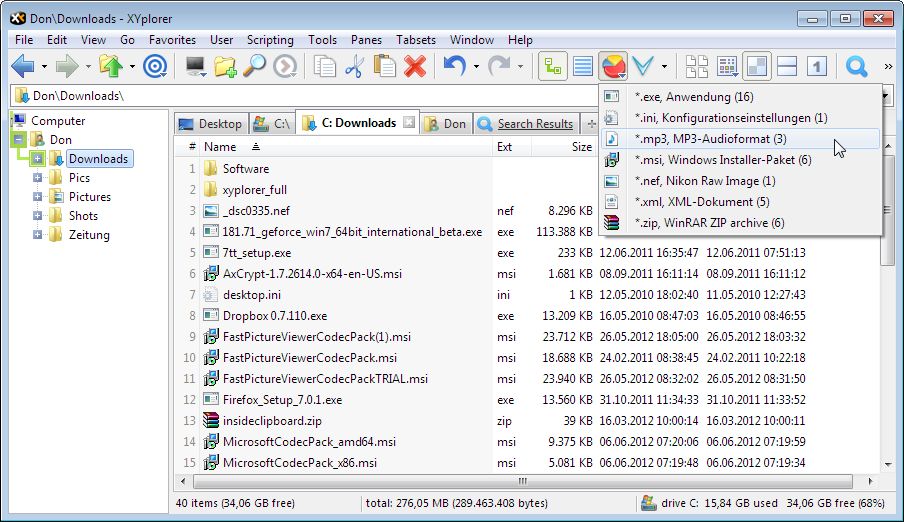904x522 pixels.
Task: Open Back history dropdown arrow
Action: click(44, 67)
